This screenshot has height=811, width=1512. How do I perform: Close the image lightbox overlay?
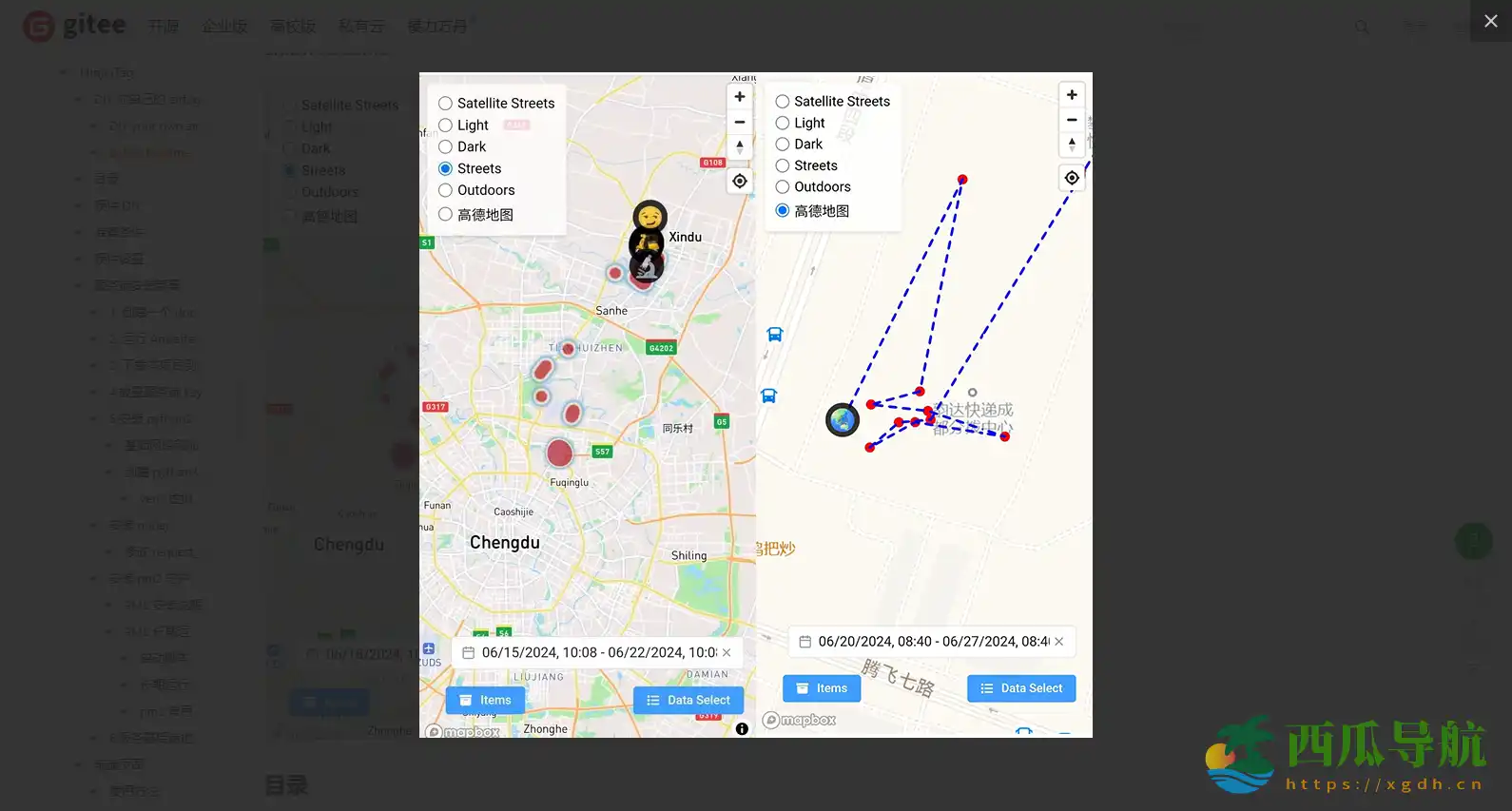[1490, 21]
